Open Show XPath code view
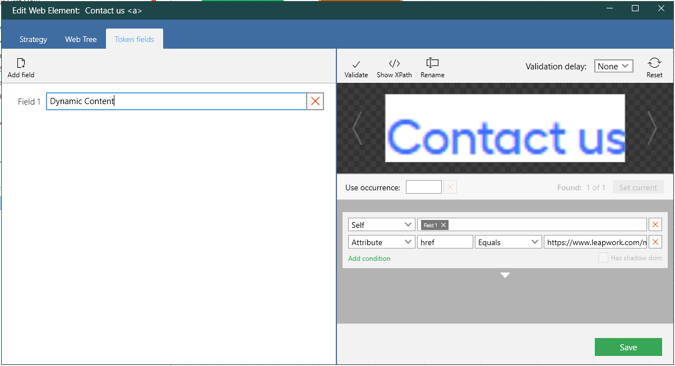The height and width of the screenshot is (366, 675). 394,63
